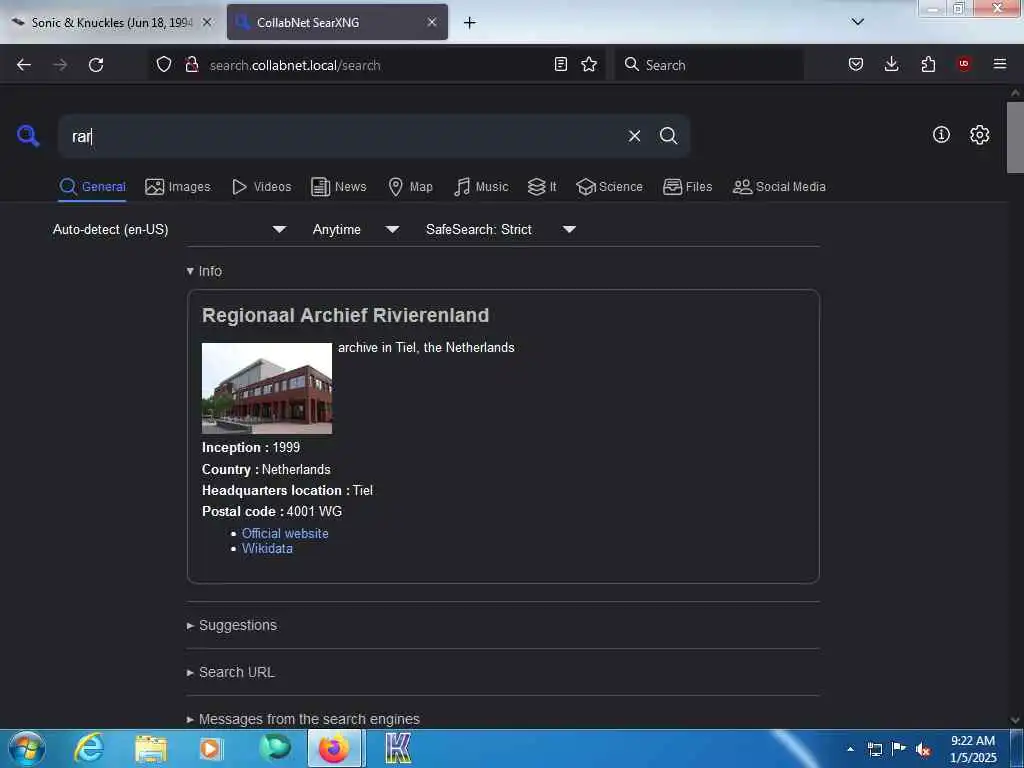
Task: Switch to the Videos category
Action: (261, 187)
